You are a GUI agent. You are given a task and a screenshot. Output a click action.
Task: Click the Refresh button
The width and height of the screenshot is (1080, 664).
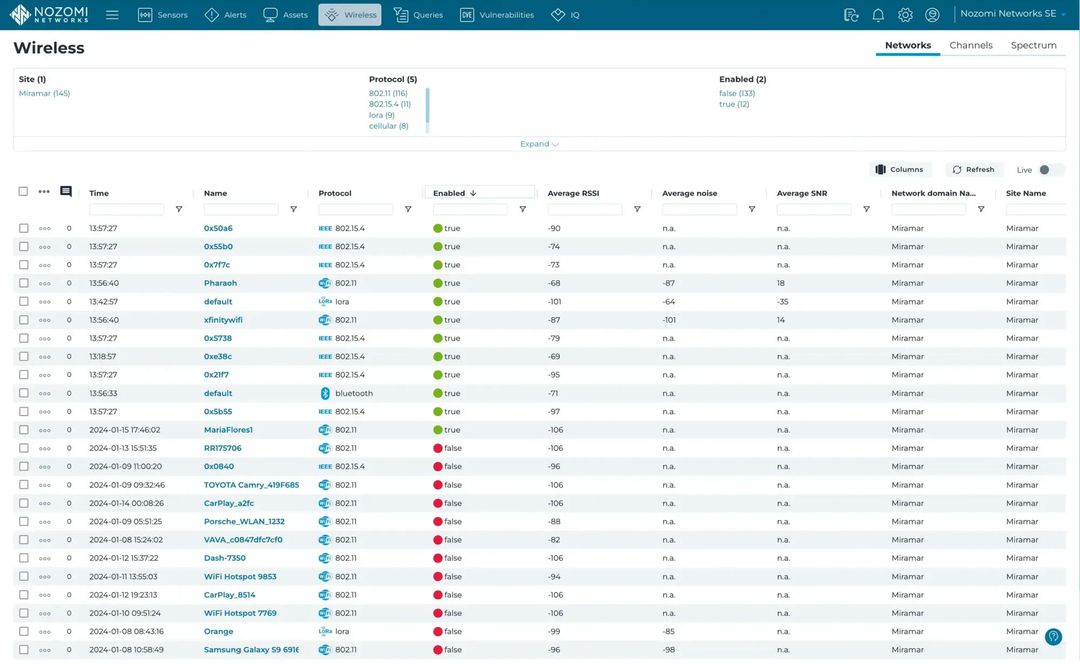(x=973, y=168)
